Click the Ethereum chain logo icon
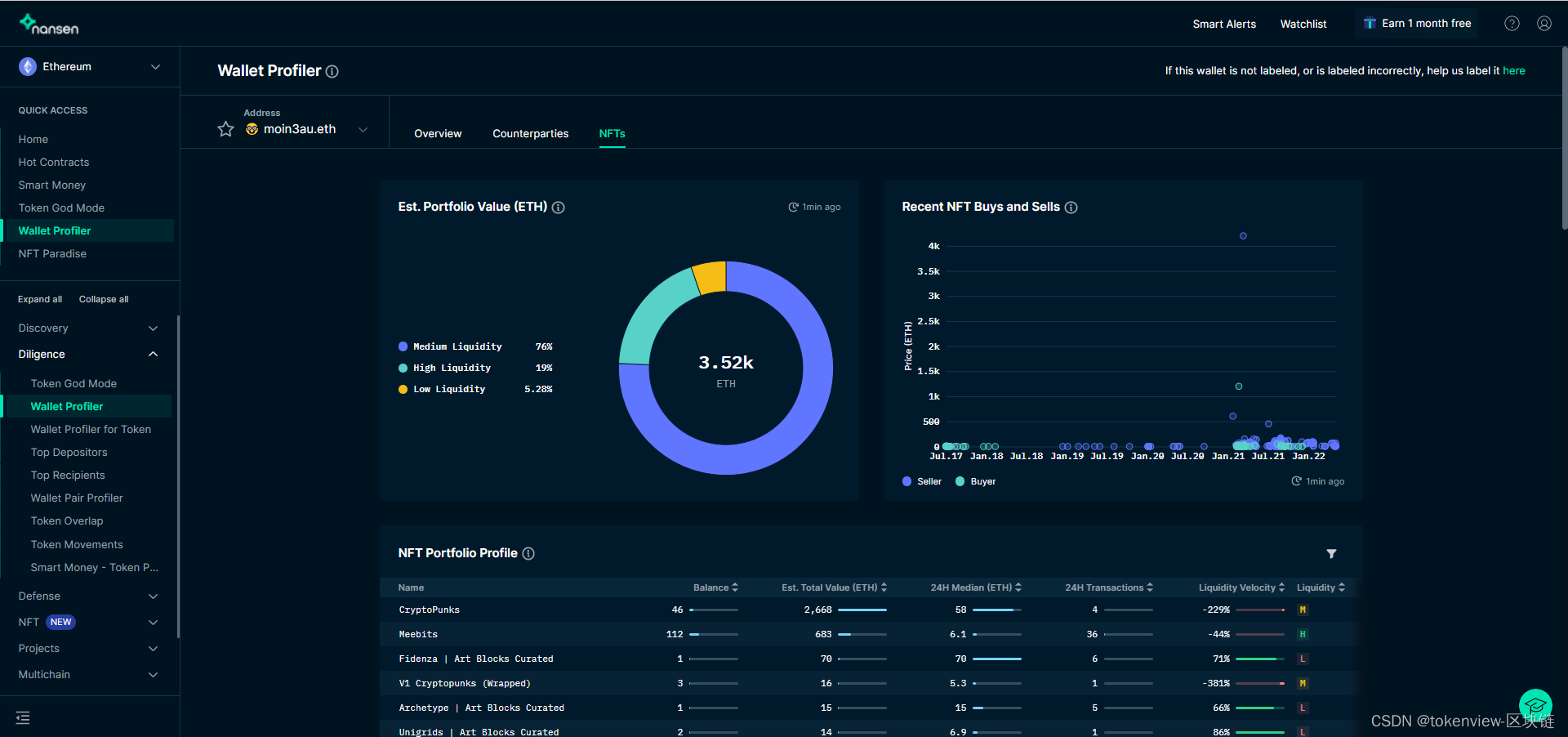Screen dimensions: 1568x737 (28, 67)
